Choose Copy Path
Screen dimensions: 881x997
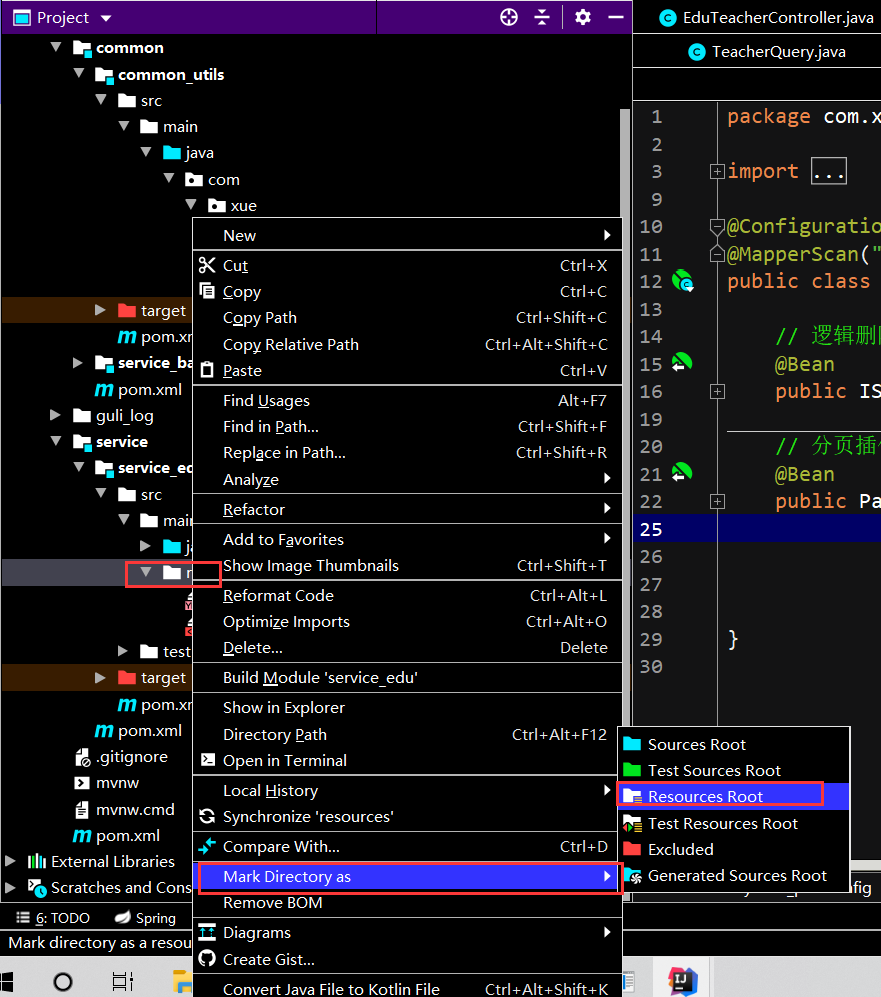click(x=407, y=318)
